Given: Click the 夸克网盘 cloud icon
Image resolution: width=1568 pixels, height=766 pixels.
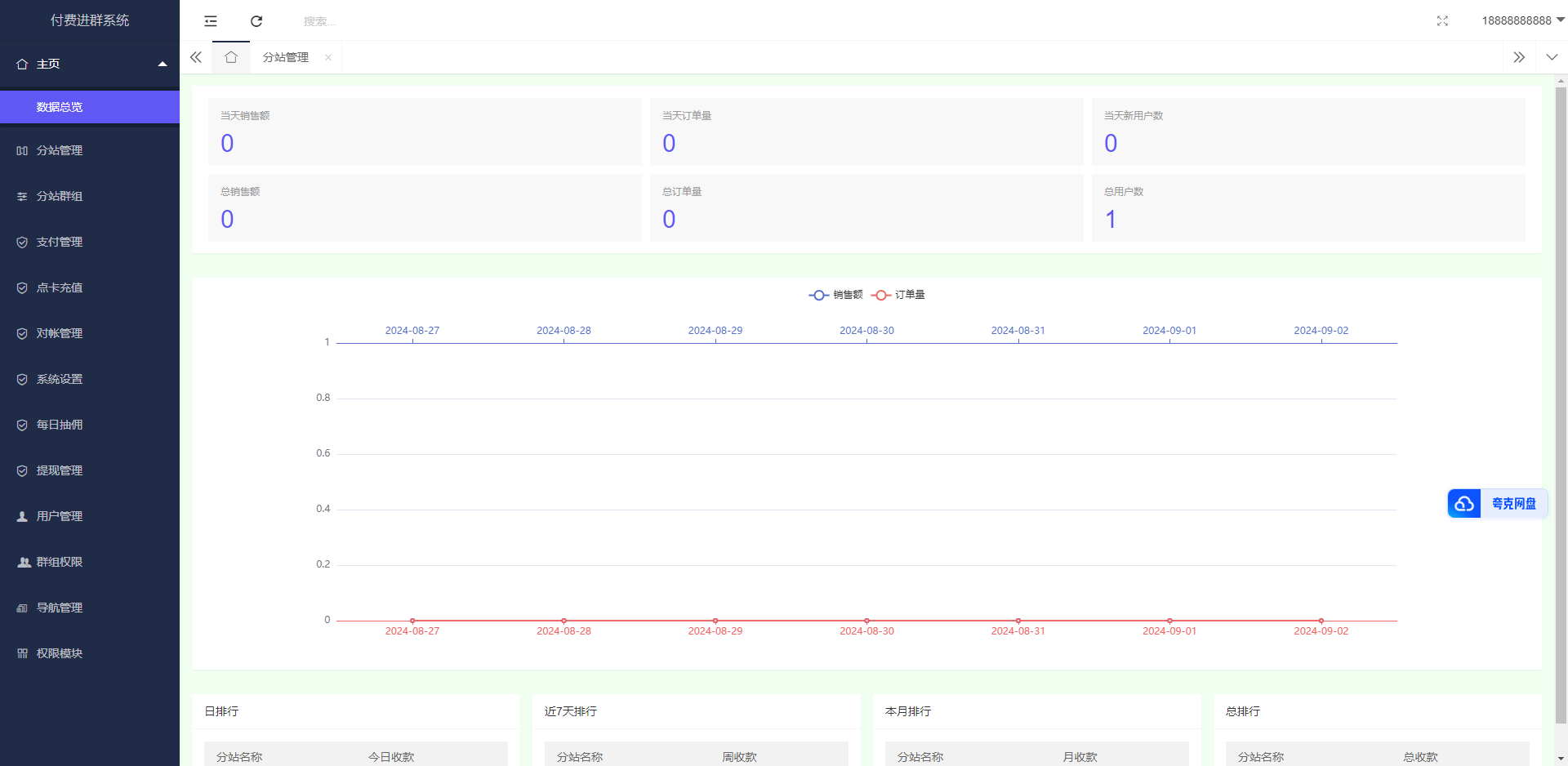Looking at the screenshot, I should (1464, 504).
